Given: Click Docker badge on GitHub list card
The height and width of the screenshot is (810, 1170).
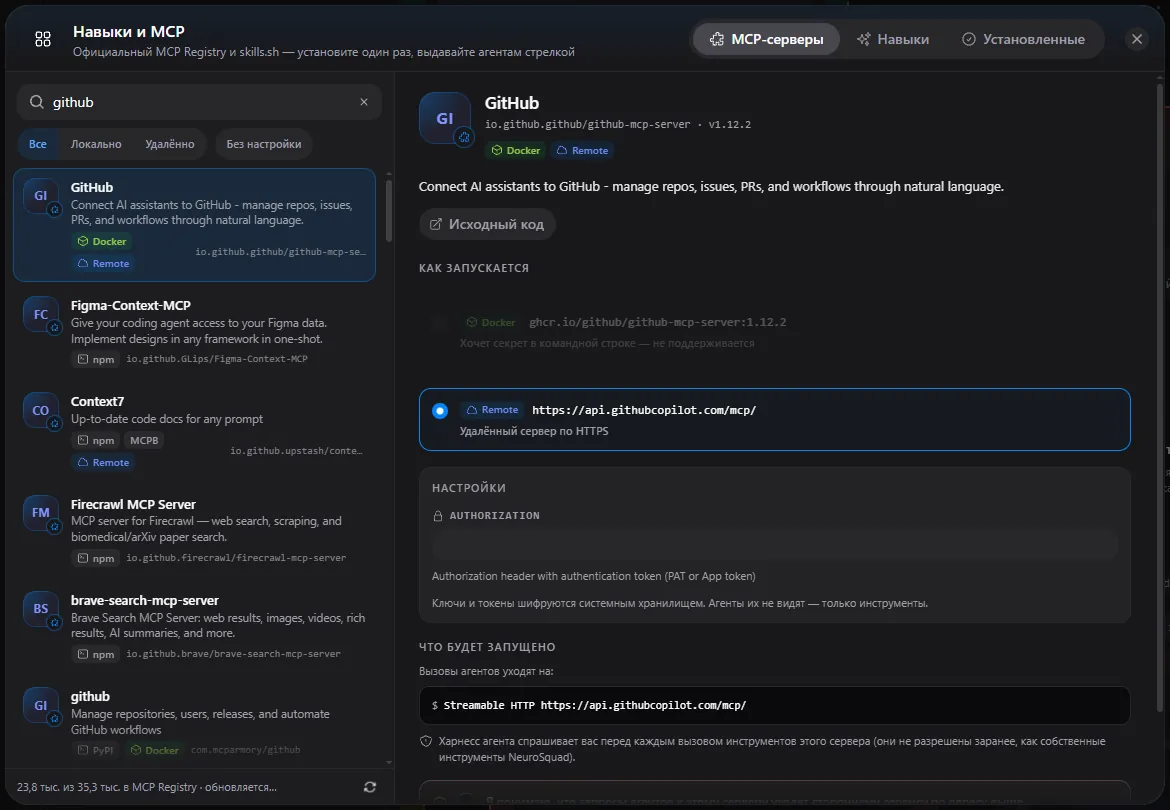Looking at the screenshot, I should pyautogui.click(x=102, y=242).
